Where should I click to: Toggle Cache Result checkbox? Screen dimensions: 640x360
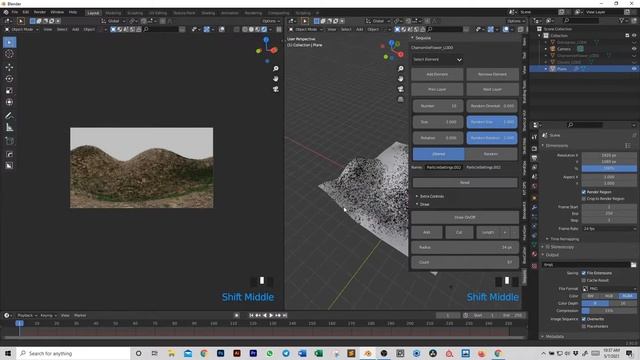(x=584, y=280)
